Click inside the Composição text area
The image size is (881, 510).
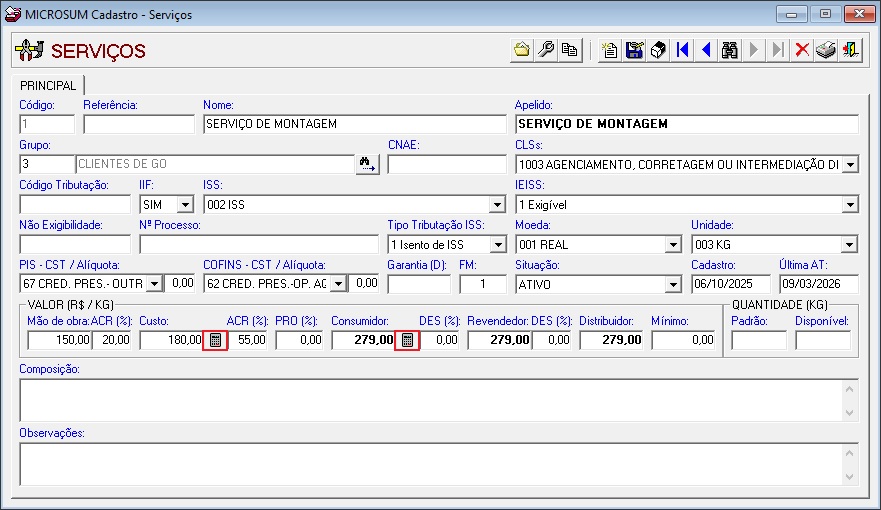pyautogui.click(x=431, y=400)
